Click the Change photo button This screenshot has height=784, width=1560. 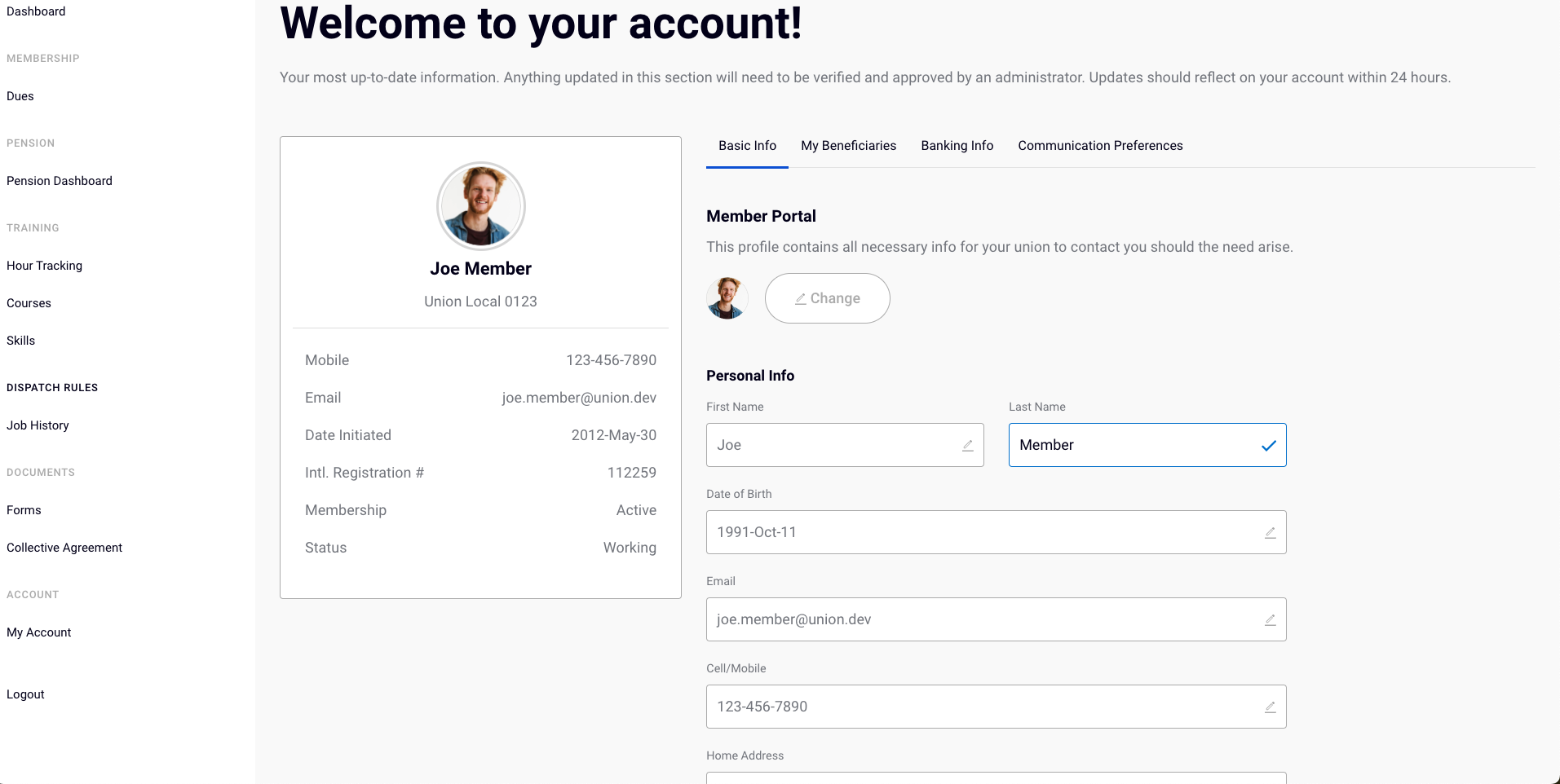pyautogui.click(x=827, y=298)
